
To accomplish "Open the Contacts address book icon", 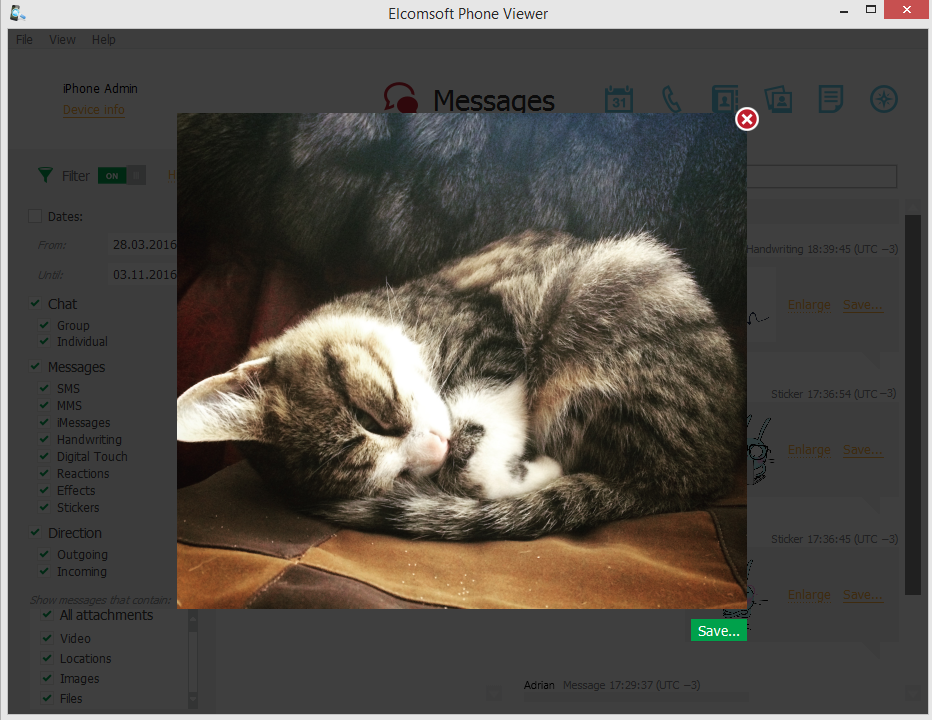I will 725,100.
